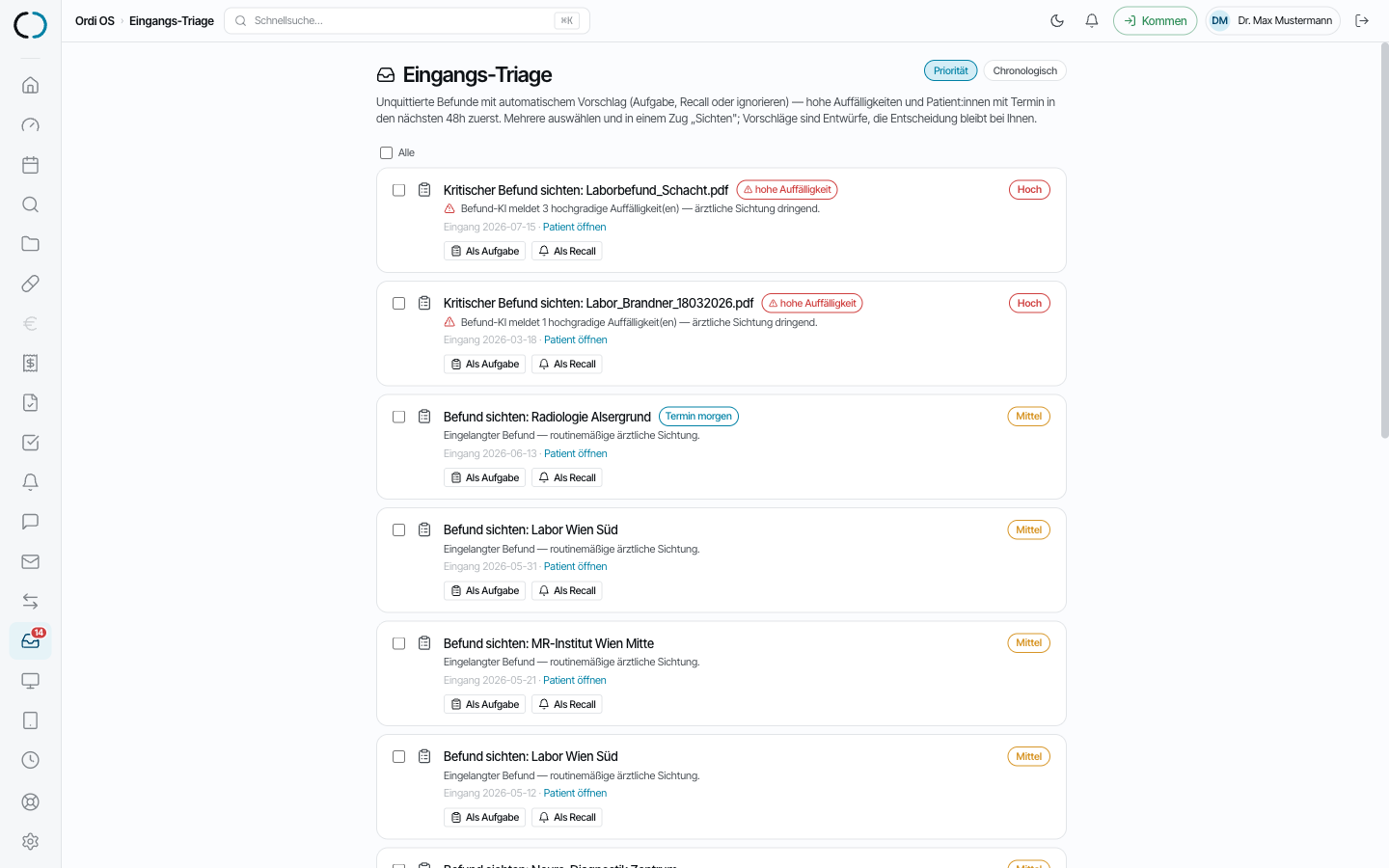Open the search magnifier icon in sidebar
This screenshot has width=1389, height=868.
pos(30,204)
